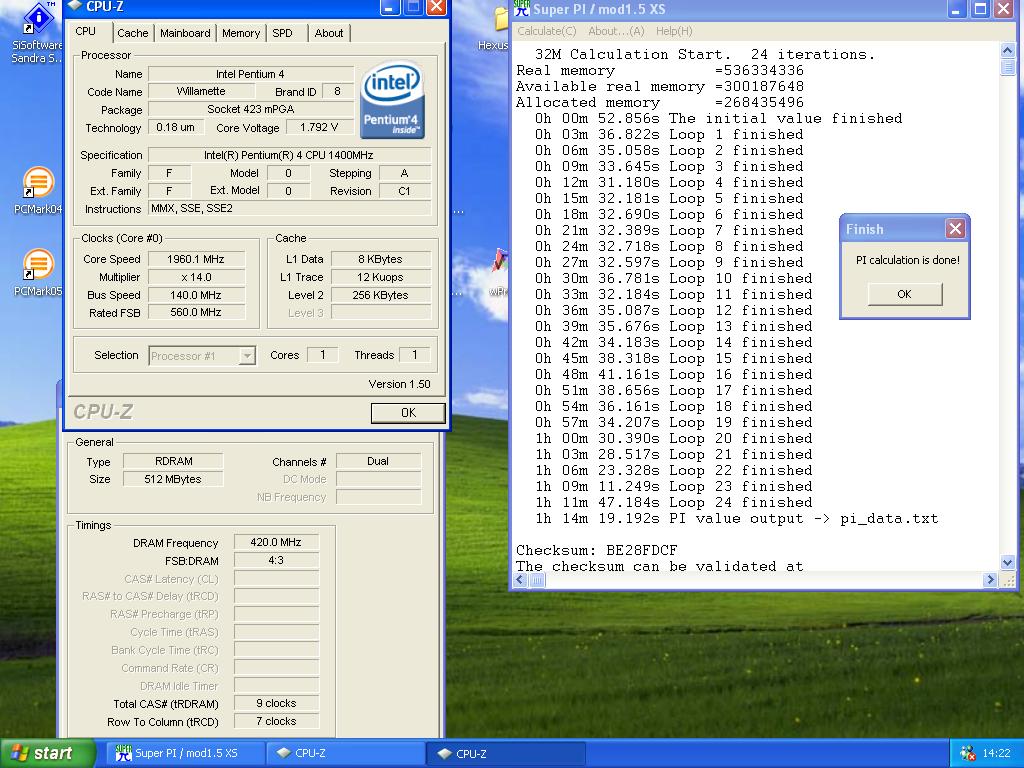
Task: Open the Calculate(C) menu in Super PI
Action: (547, 31)
